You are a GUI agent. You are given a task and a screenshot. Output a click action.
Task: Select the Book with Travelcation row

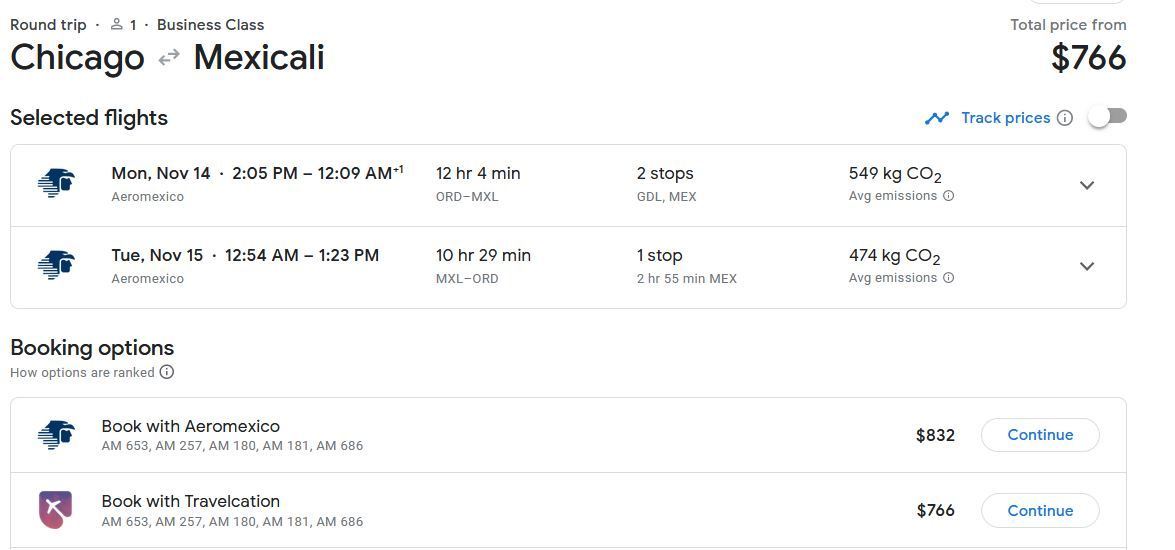click(568, 510)
